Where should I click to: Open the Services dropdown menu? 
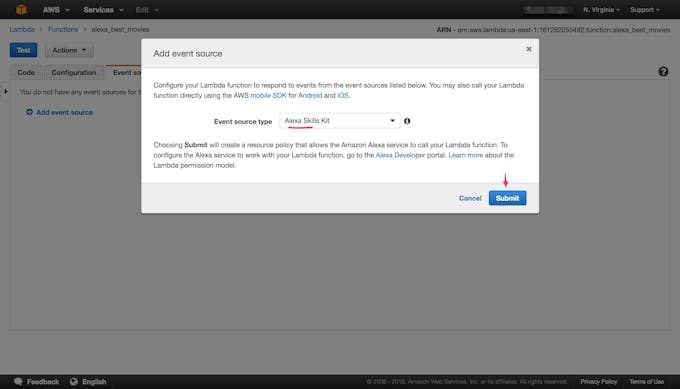103,10
